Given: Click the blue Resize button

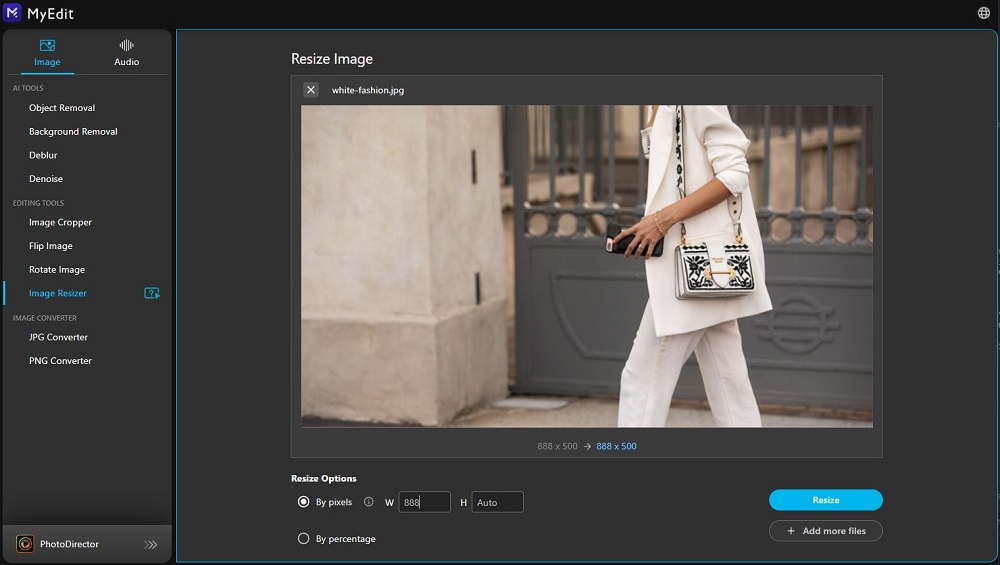Looking at the screenshot, I should click(825, 500).
